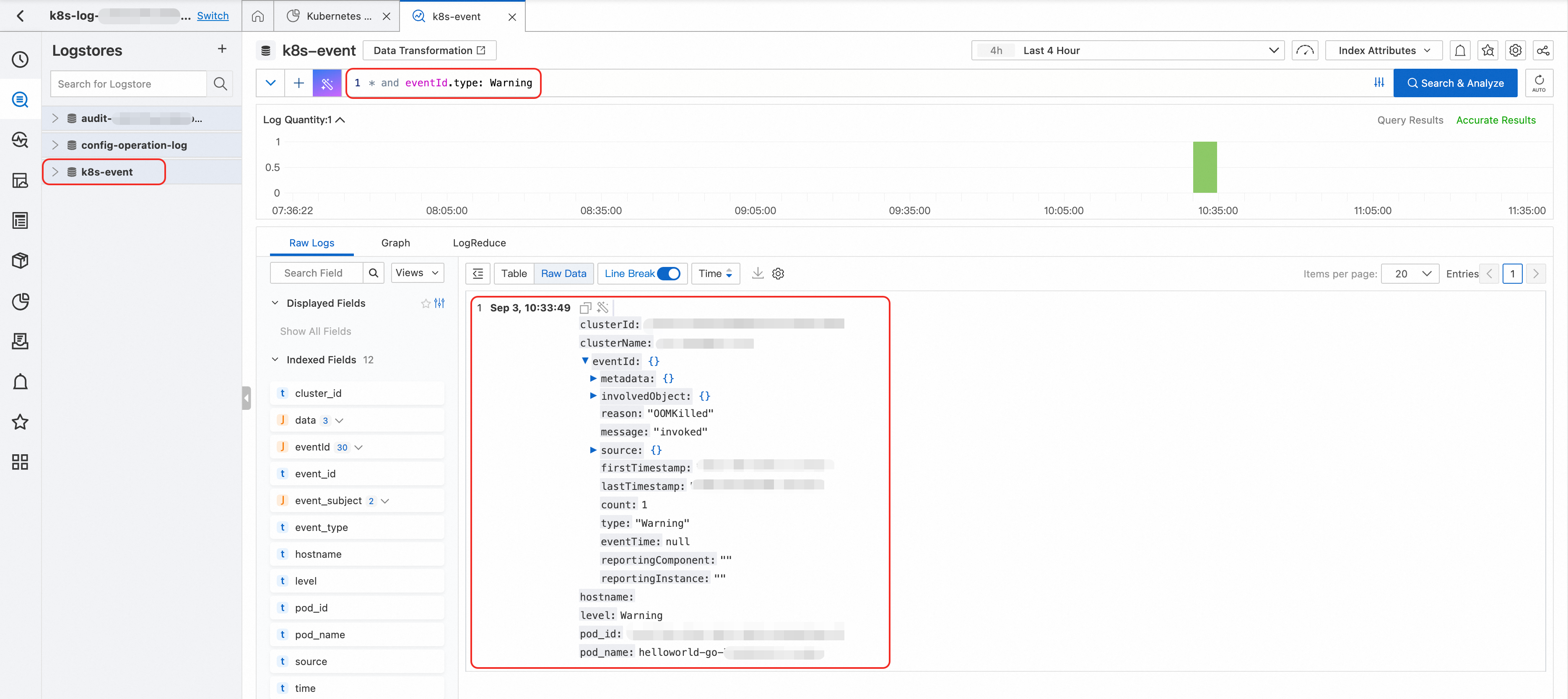
Task: Expand the involvedObject JSON node
Action: click(593, 396)
